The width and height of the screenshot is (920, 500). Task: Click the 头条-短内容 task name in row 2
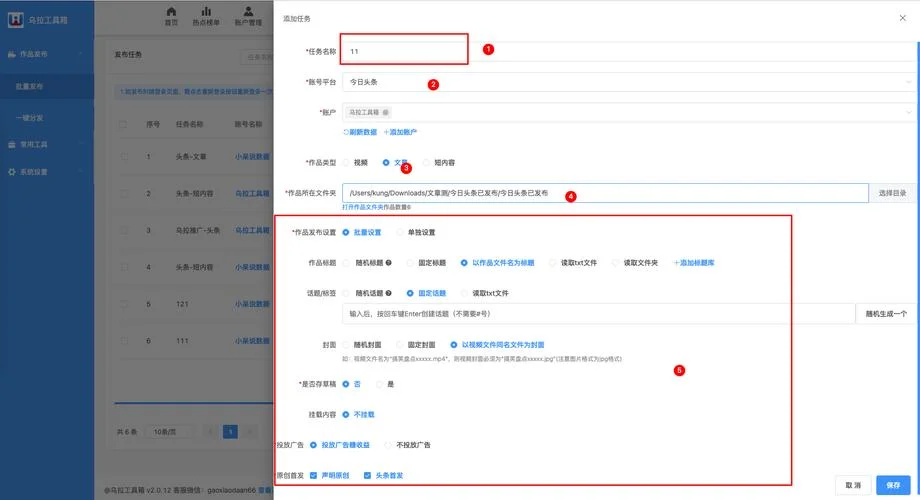coord(194,194)
